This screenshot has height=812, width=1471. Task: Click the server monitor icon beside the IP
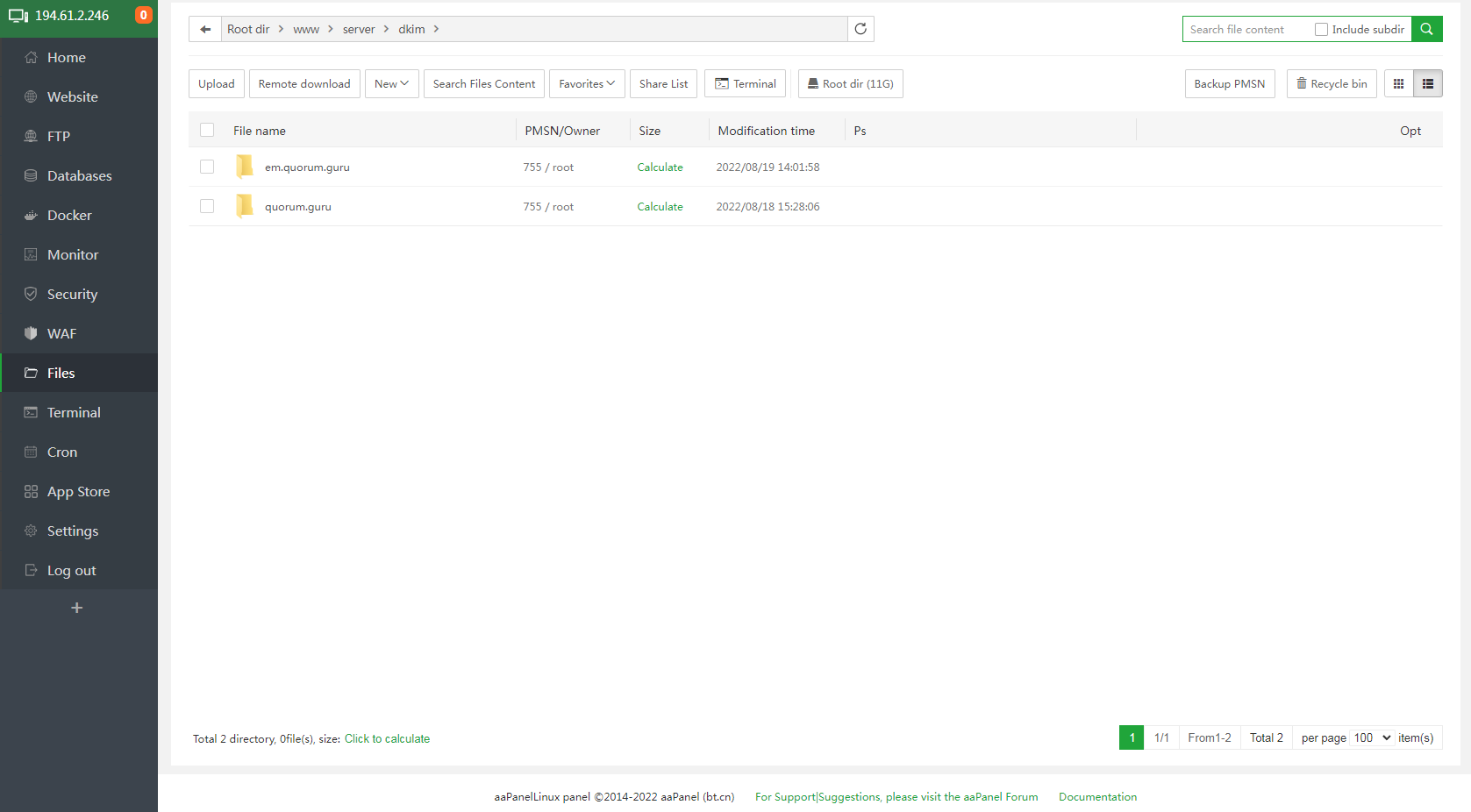pos(18,16)
